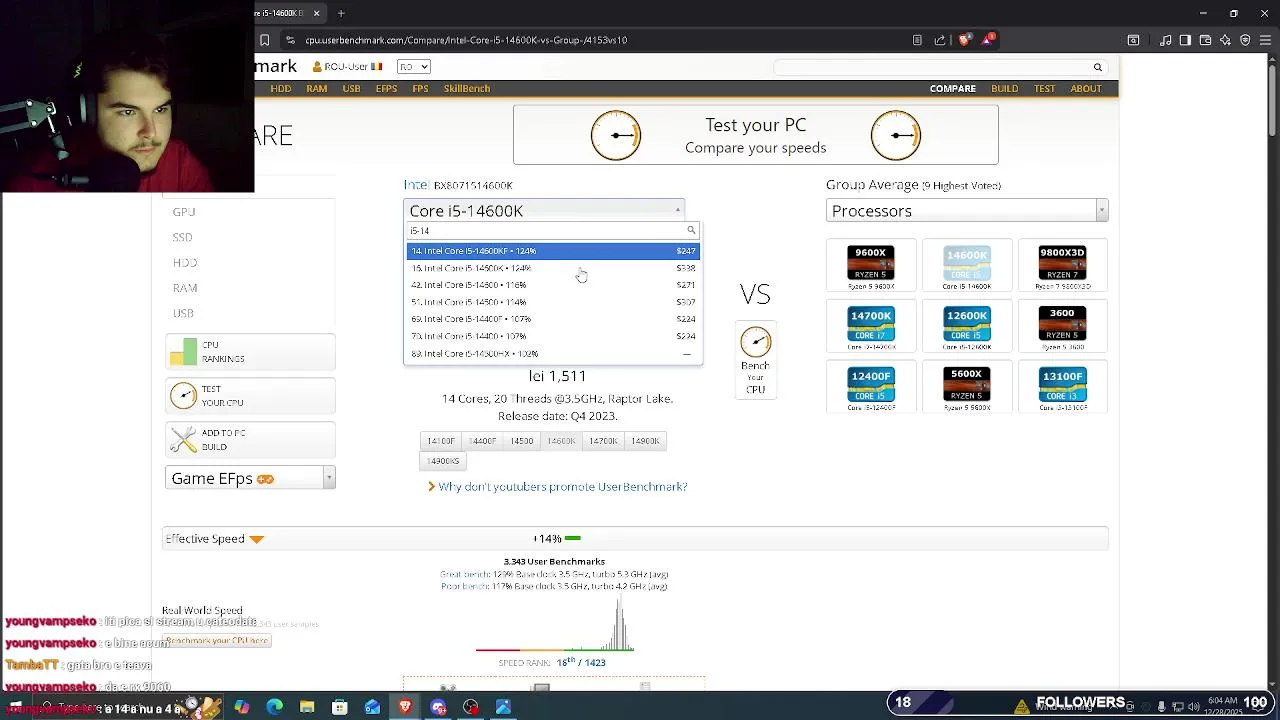This screenshot has height=720, width=1280.
Task: Open the SkillBench menu tab
Action: pyautogui.click(x=467, y=88)
